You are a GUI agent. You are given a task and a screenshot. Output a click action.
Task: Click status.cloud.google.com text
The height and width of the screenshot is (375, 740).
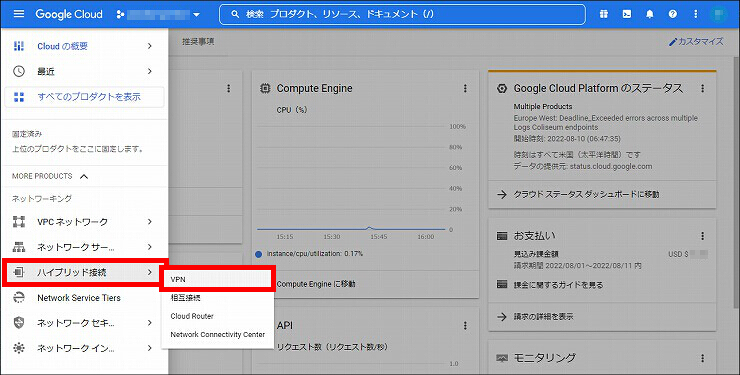tap(611, 166)
